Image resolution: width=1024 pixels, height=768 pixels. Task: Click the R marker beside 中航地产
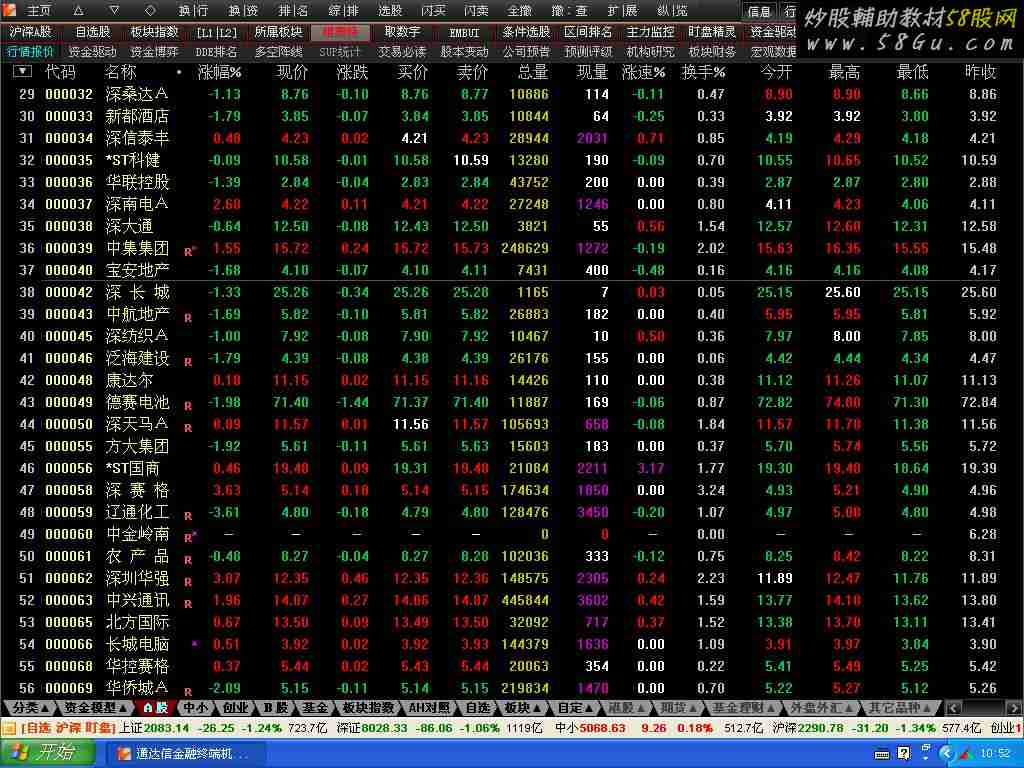[188, 318]
